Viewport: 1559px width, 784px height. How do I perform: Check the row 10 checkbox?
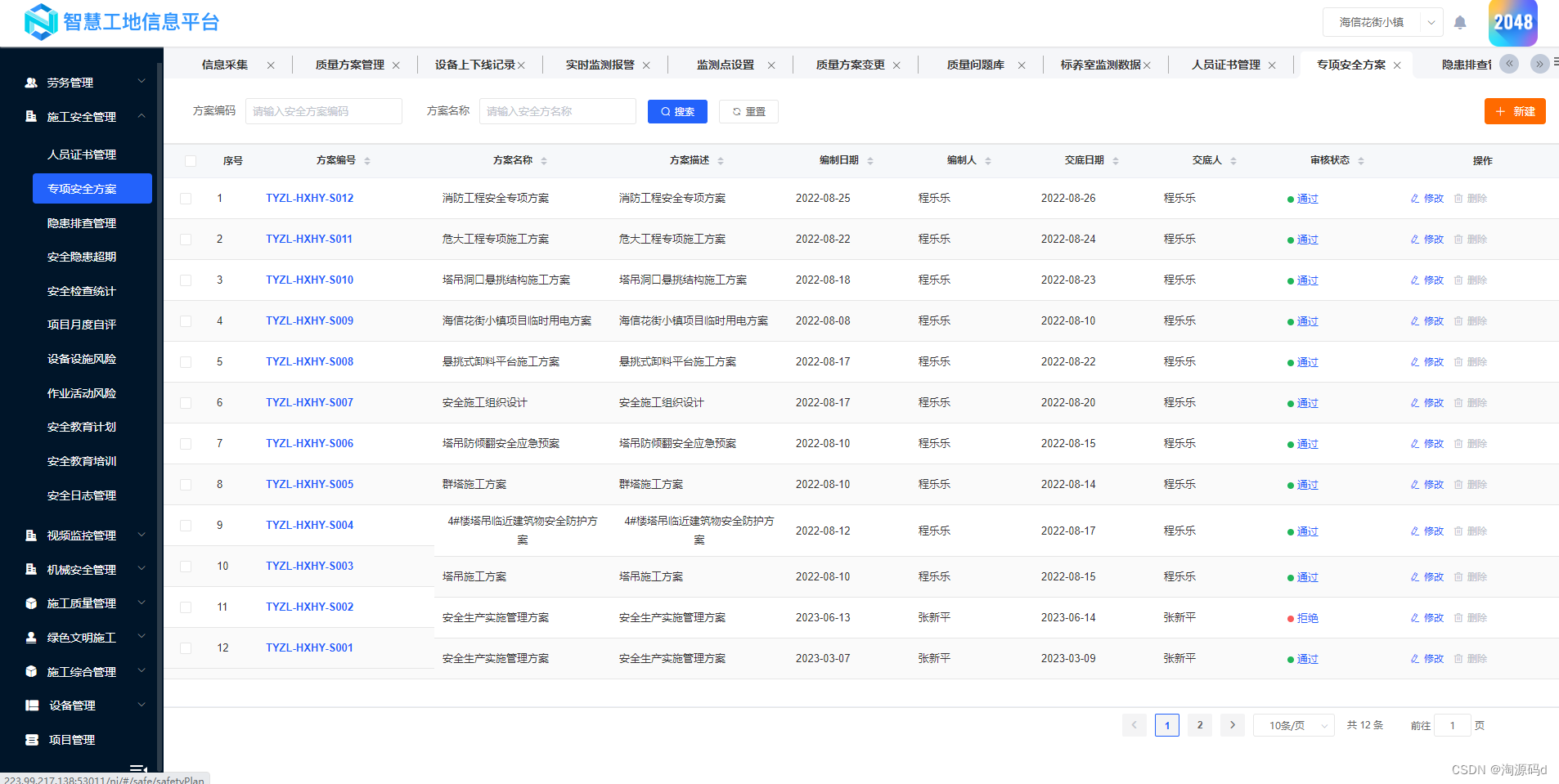pyautogui.click(x=186, y=567)
